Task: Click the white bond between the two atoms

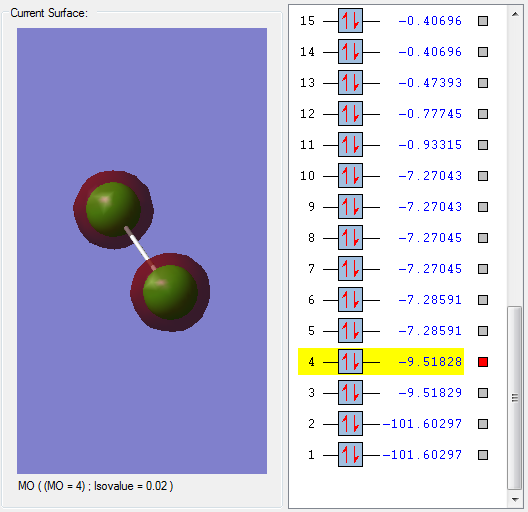Action: click(x=139, y=246)
